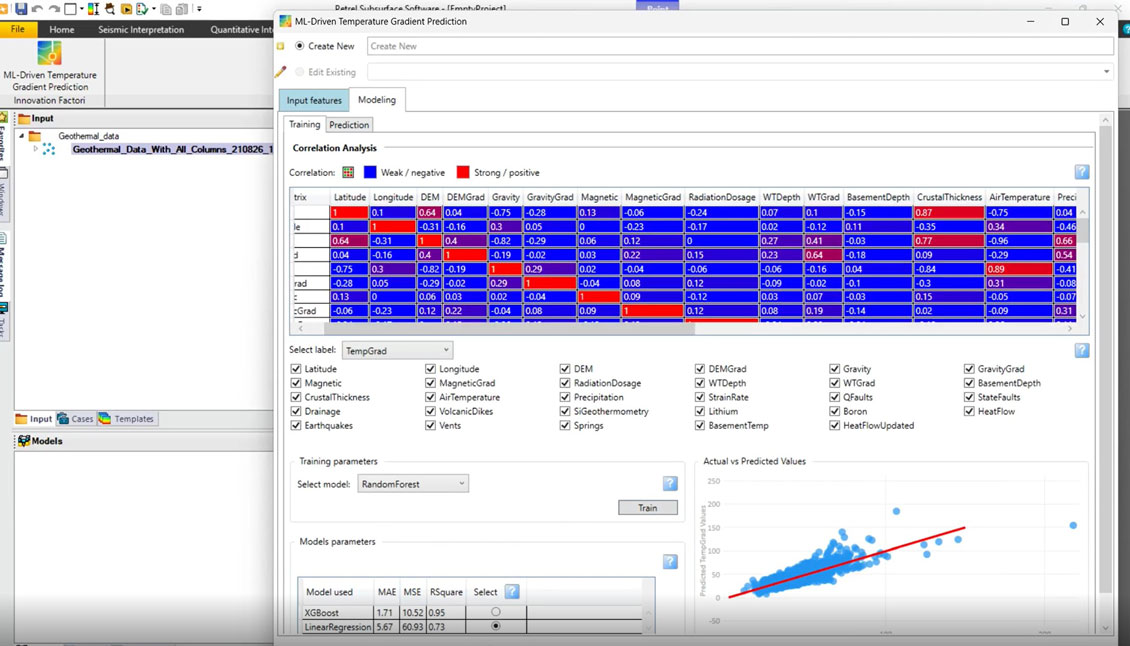1130x646 pixels.
Task: Click the Redo arrow icon
Action: coord(54,9)
